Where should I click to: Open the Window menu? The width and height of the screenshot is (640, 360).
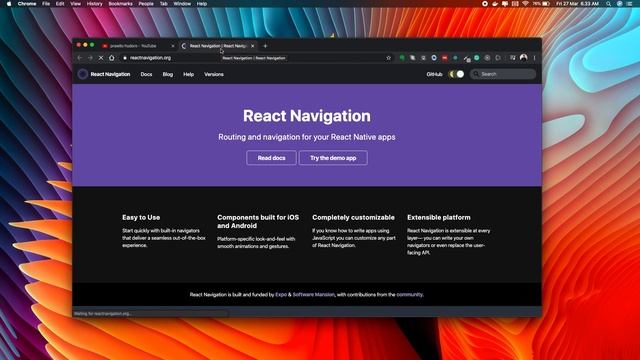tap(182, 4)
